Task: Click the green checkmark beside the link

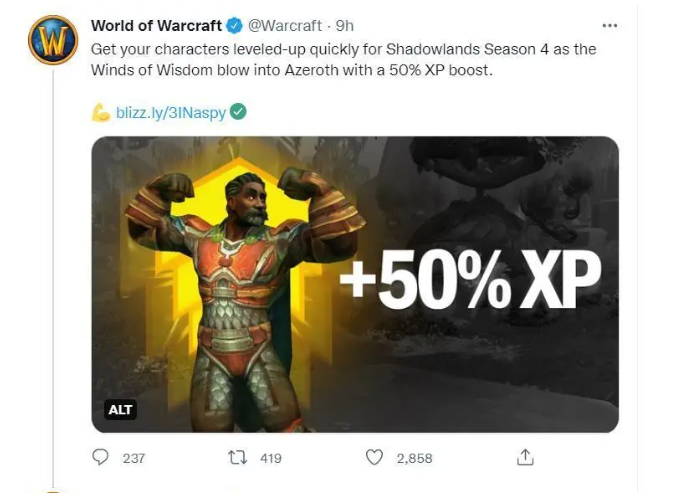Action: coord(239,112)
